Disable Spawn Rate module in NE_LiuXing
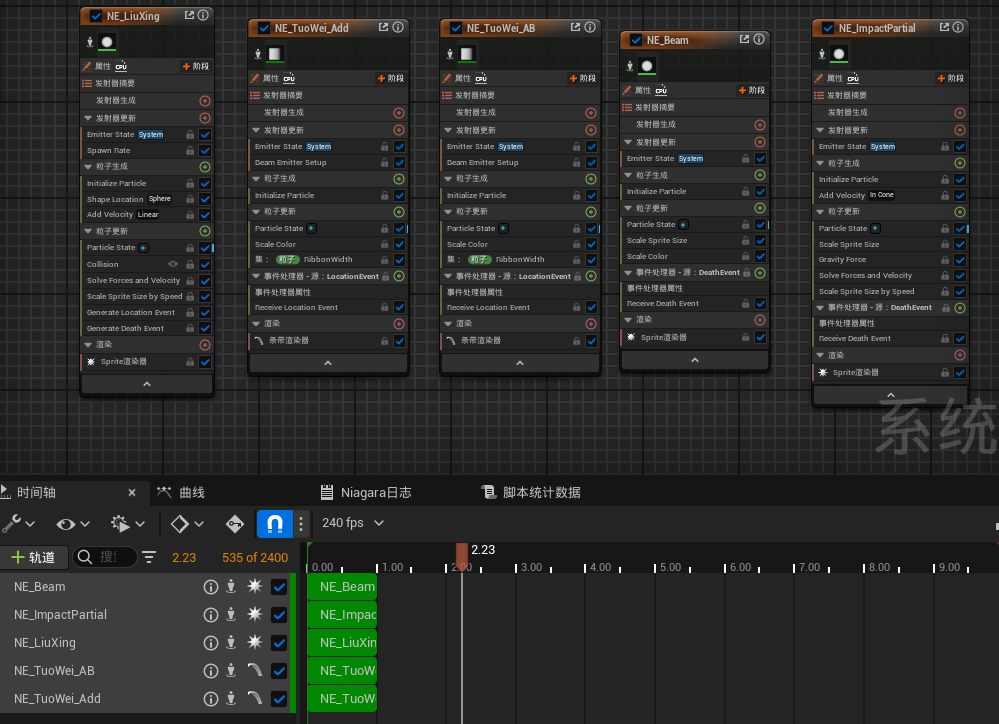The image size is (999, 724). point(205,150)
